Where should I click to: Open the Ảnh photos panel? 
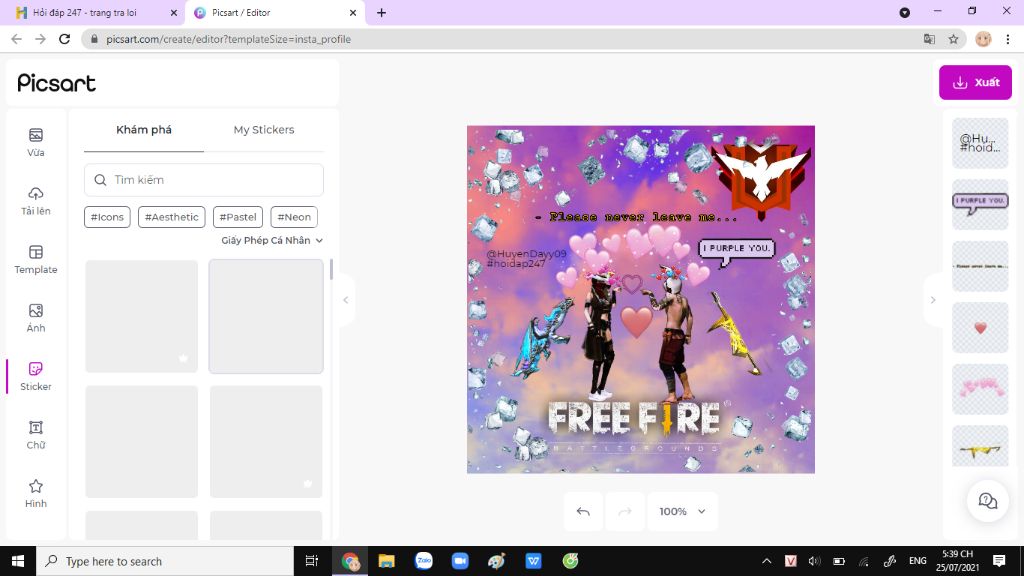[35, 318]
